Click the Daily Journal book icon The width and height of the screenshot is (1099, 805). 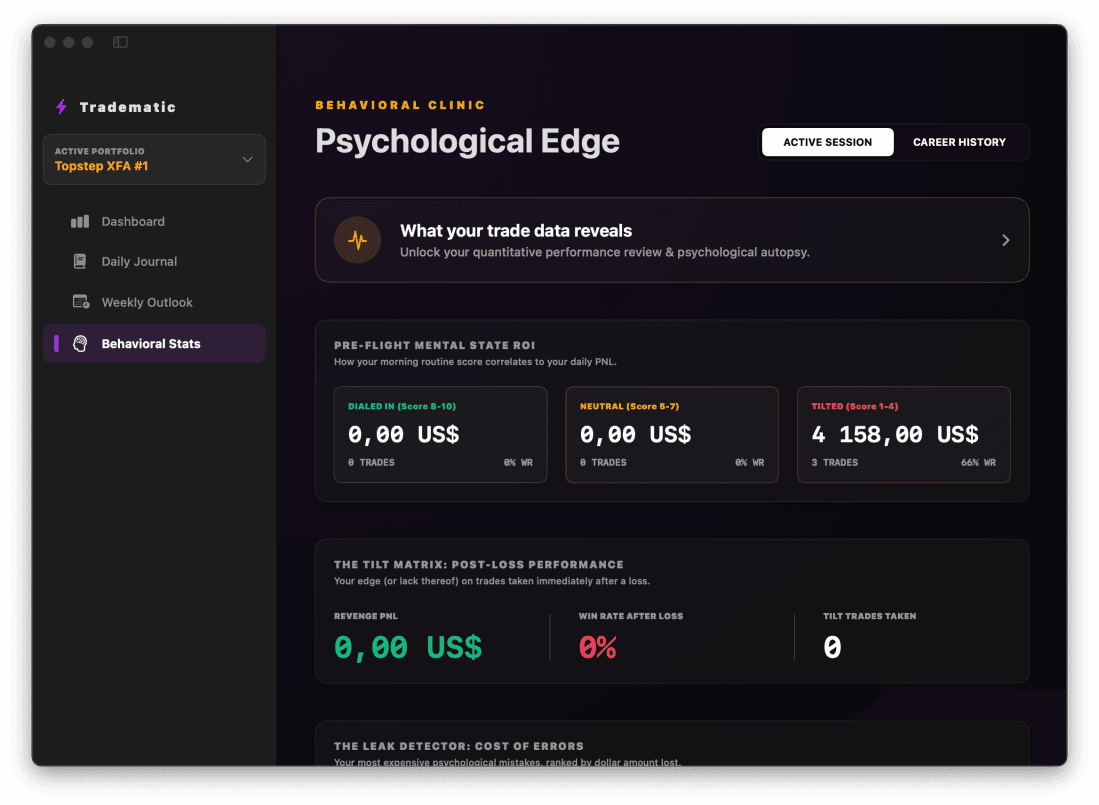click(x=80, y=261)
